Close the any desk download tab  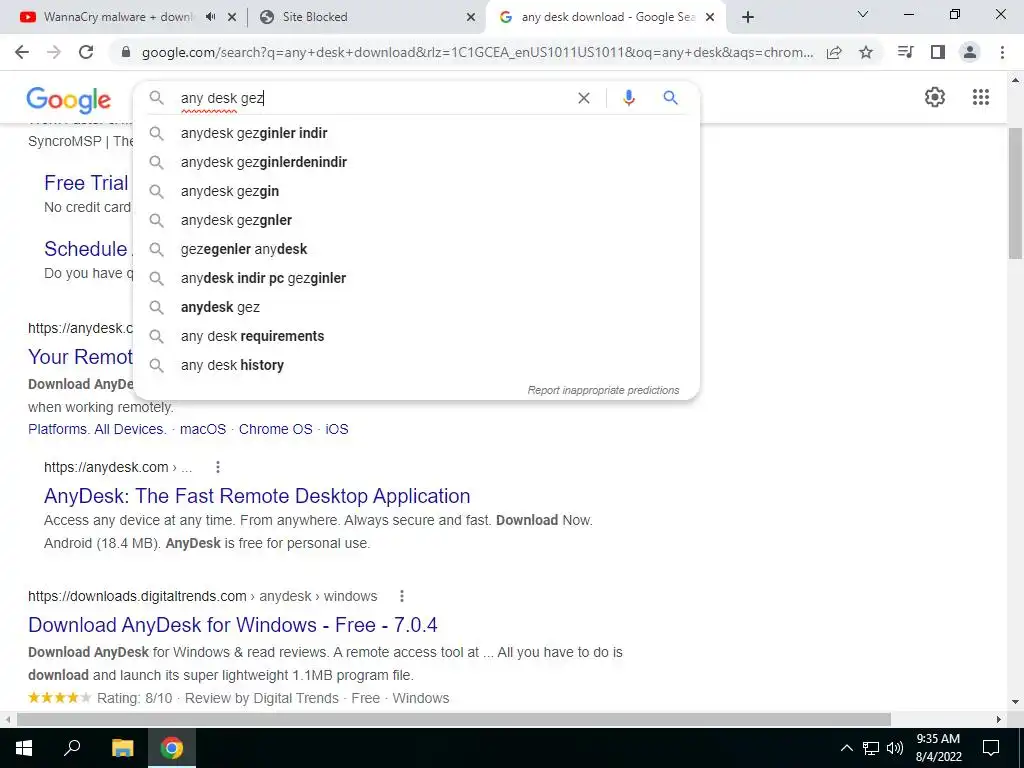click(711, 18)
